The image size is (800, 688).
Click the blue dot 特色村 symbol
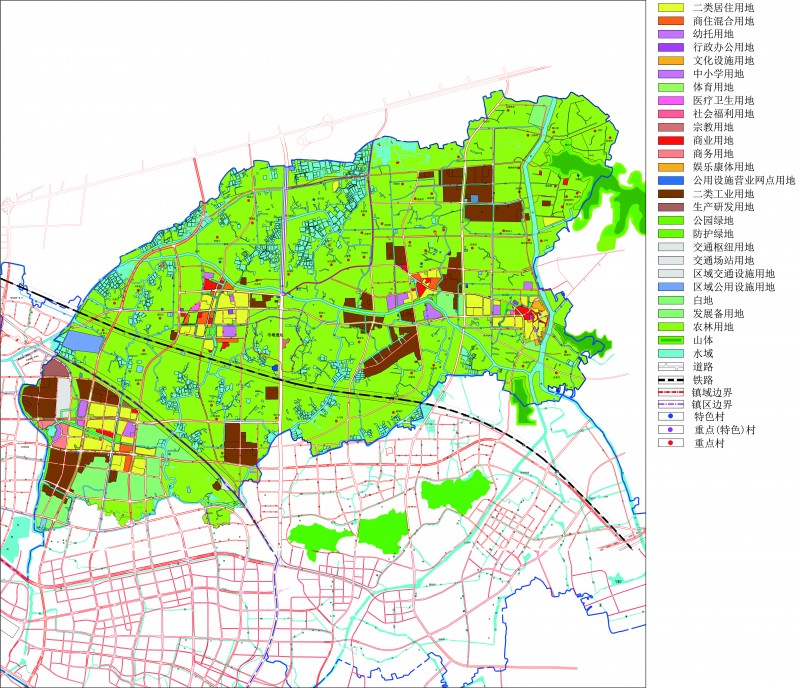pyautogui.click(x=669, y=419)
